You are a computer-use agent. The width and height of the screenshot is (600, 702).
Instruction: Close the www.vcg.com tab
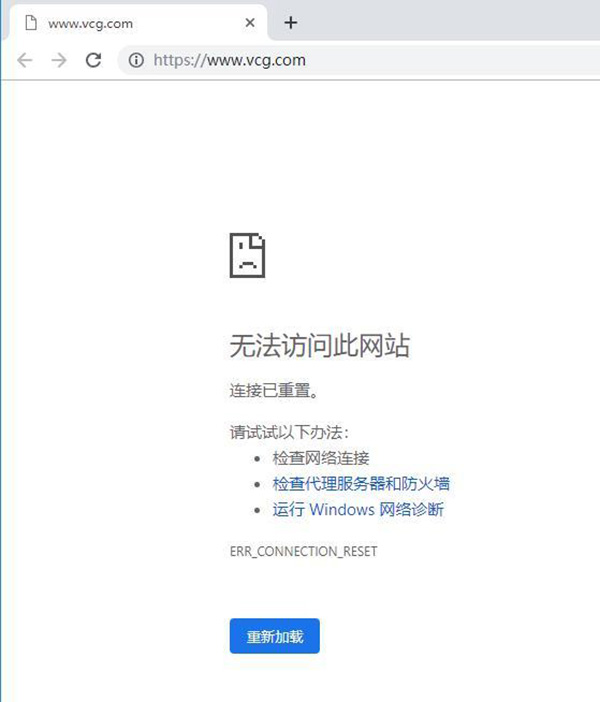coord(249,22)
